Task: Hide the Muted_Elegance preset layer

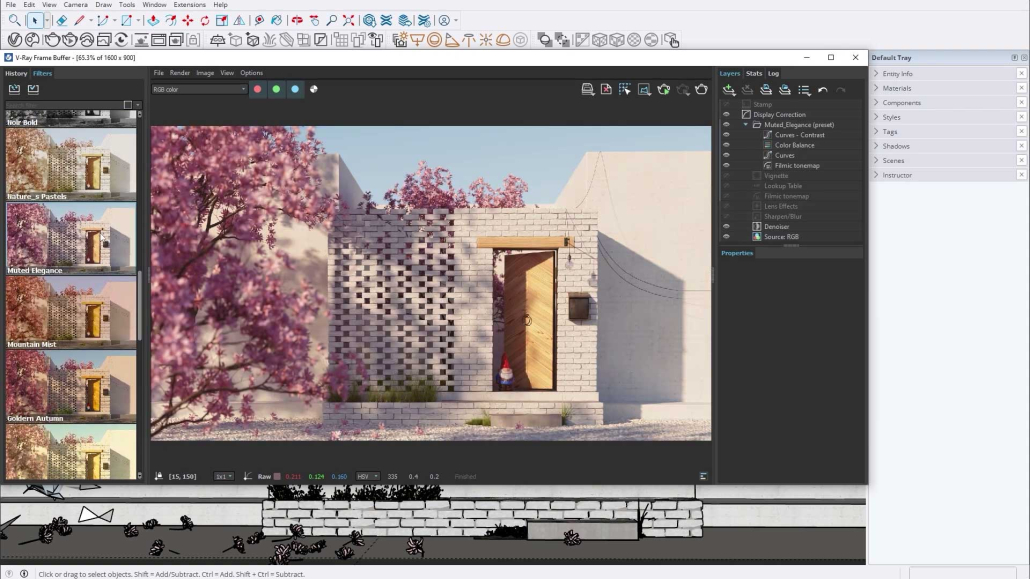Action: click(x=726, y=124)
